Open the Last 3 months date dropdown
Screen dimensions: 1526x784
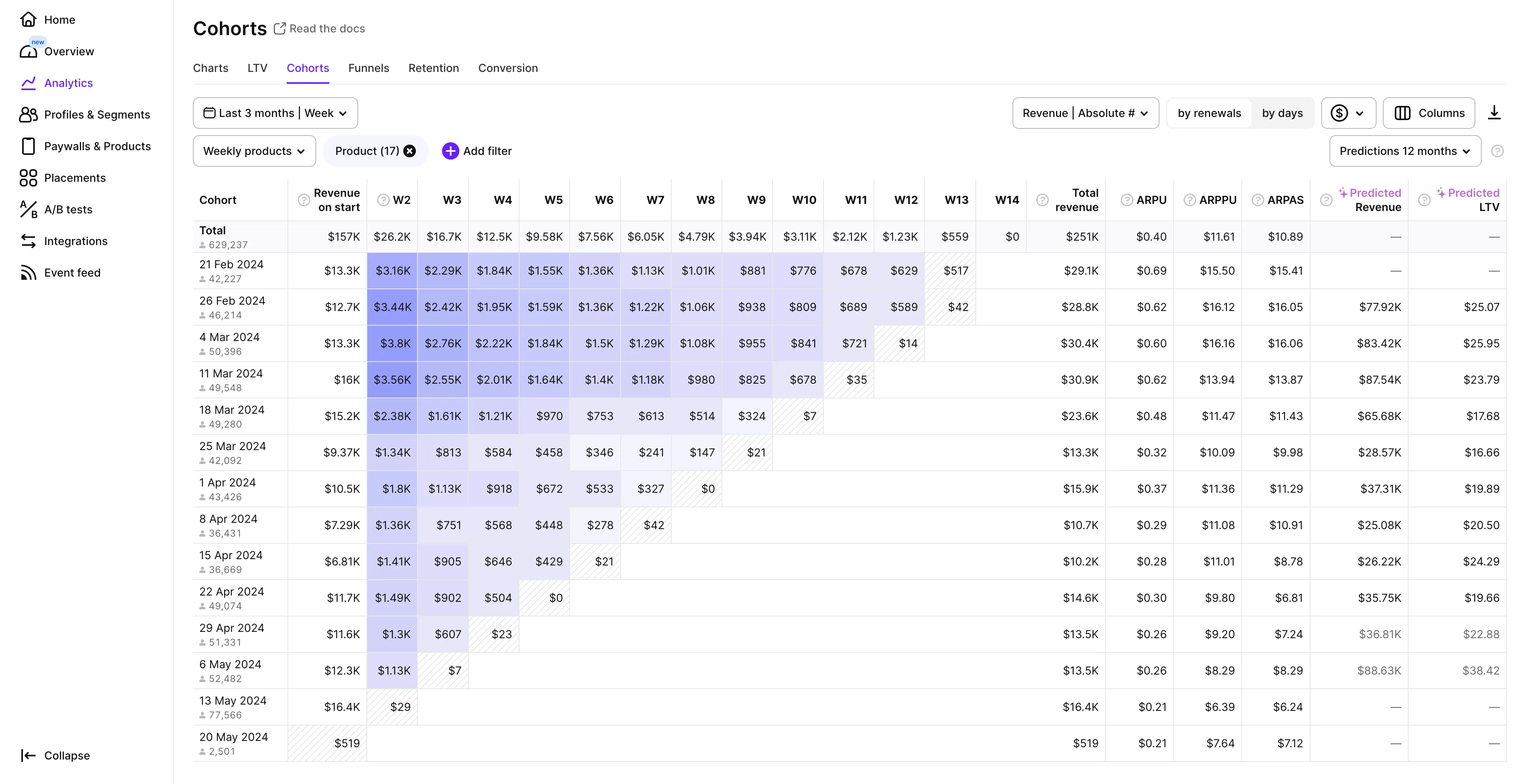[275, 113]
